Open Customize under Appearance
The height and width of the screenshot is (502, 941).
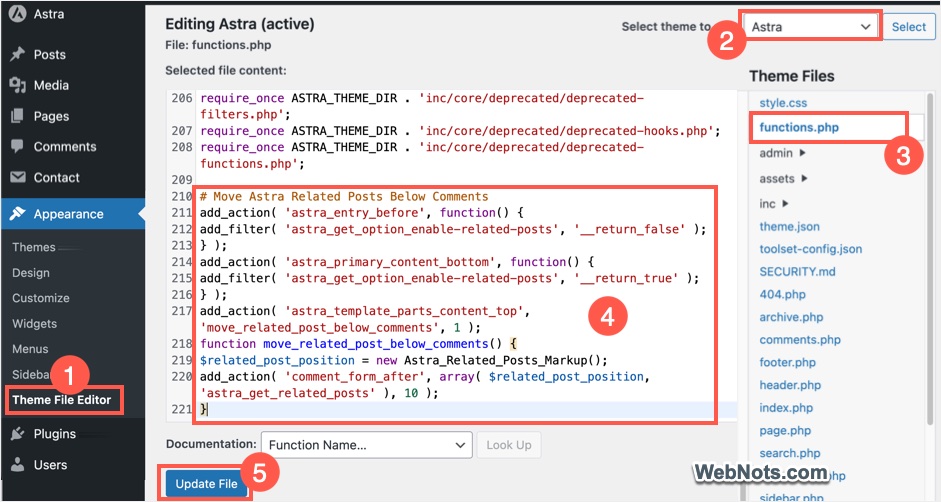click(x=41, y=298)
